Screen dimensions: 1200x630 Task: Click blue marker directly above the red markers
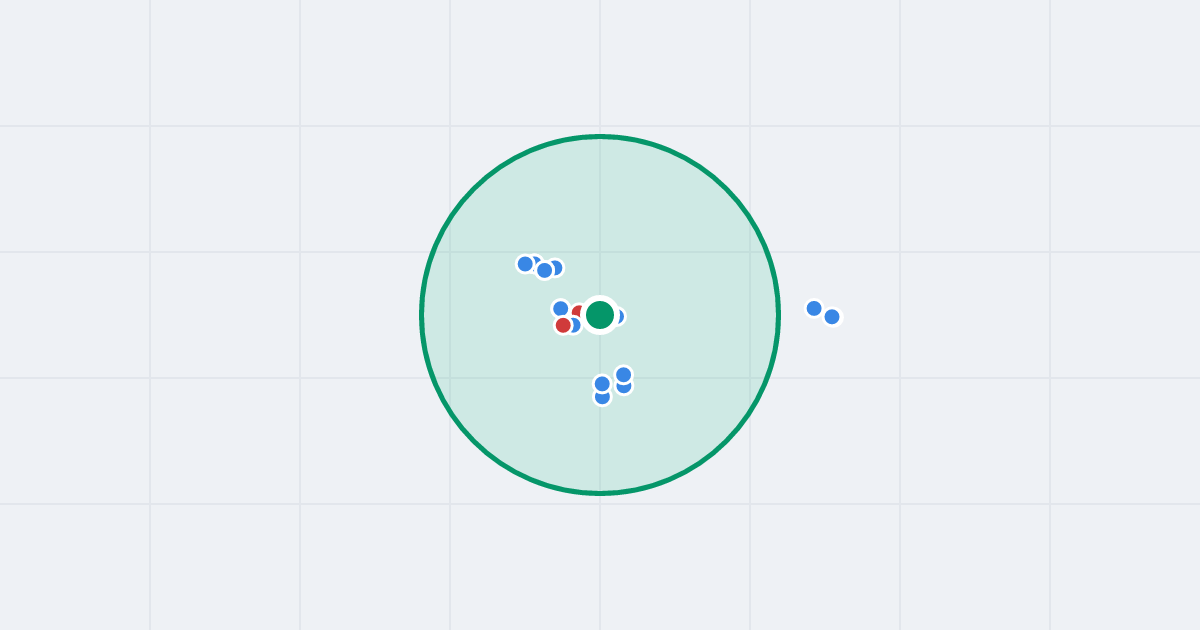(561, 309)
